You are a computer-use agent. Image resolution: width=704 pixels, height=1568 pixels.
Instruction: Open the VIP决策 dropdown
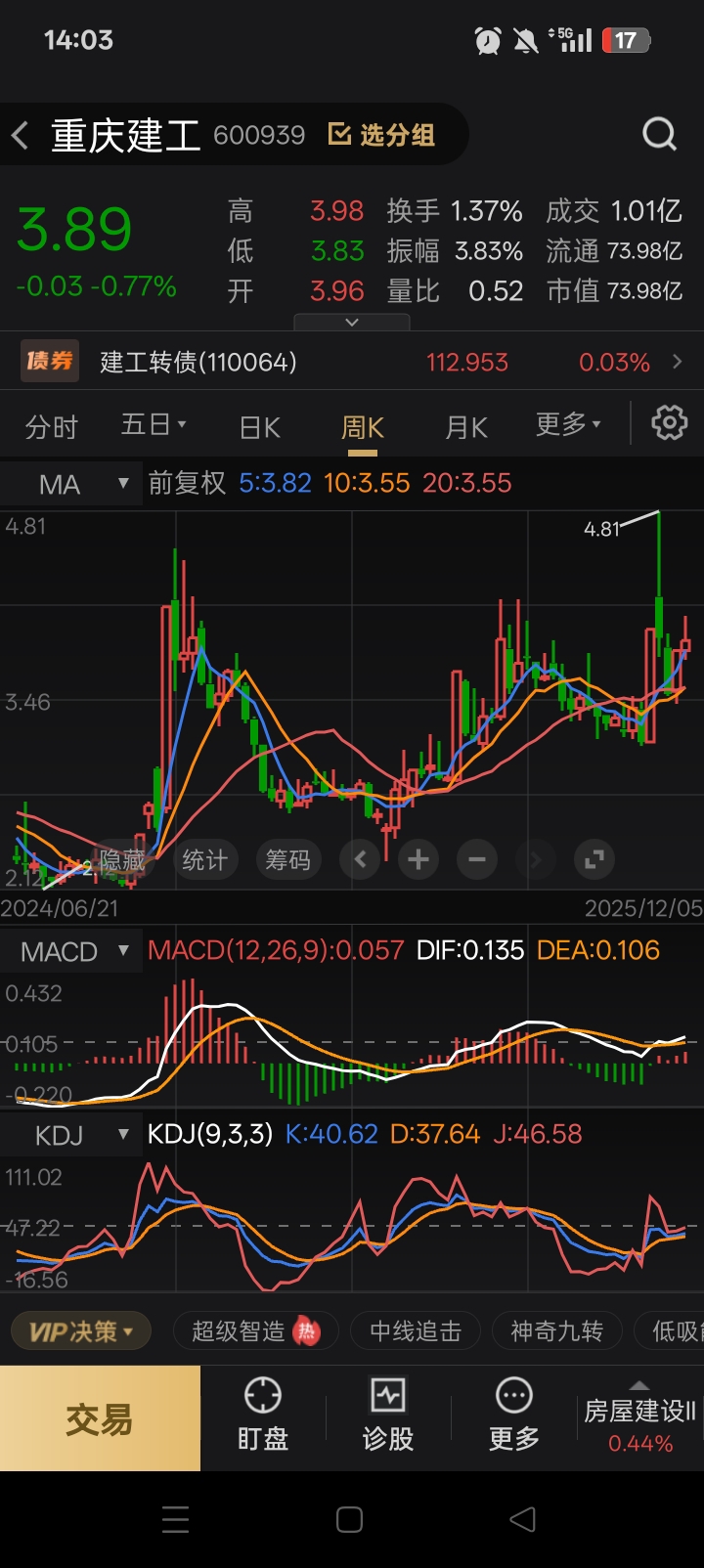[x=81, y=1331]
